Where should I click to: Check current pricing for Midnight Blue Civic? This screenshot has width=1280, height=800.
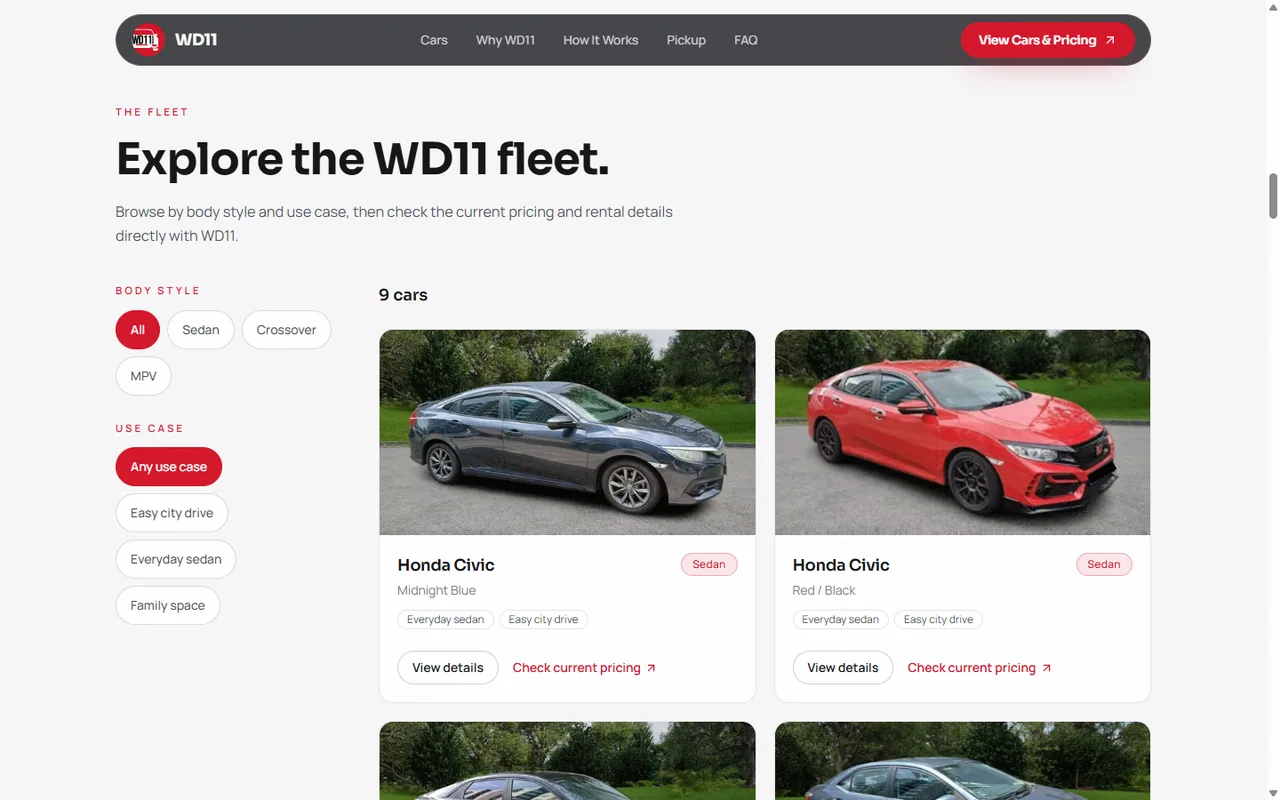585,668
